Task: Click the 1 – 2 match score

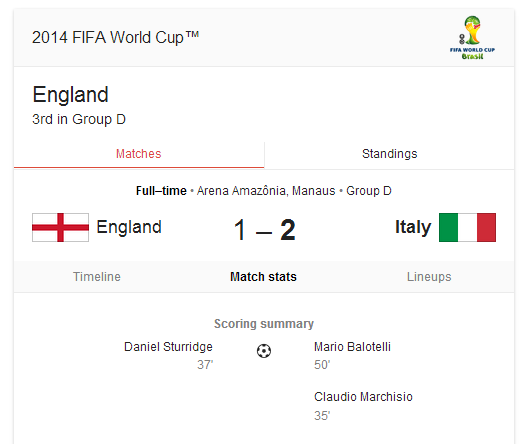Action: [x=265, y=230]
